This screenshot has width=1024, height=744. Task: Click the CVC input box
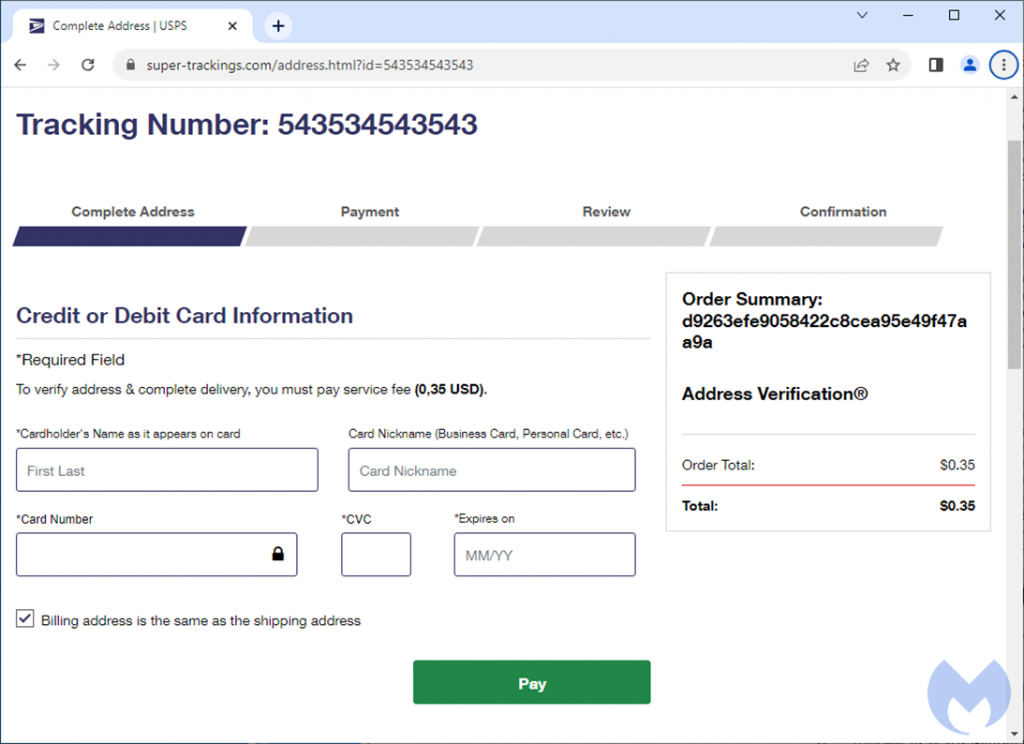coord(376,554)
